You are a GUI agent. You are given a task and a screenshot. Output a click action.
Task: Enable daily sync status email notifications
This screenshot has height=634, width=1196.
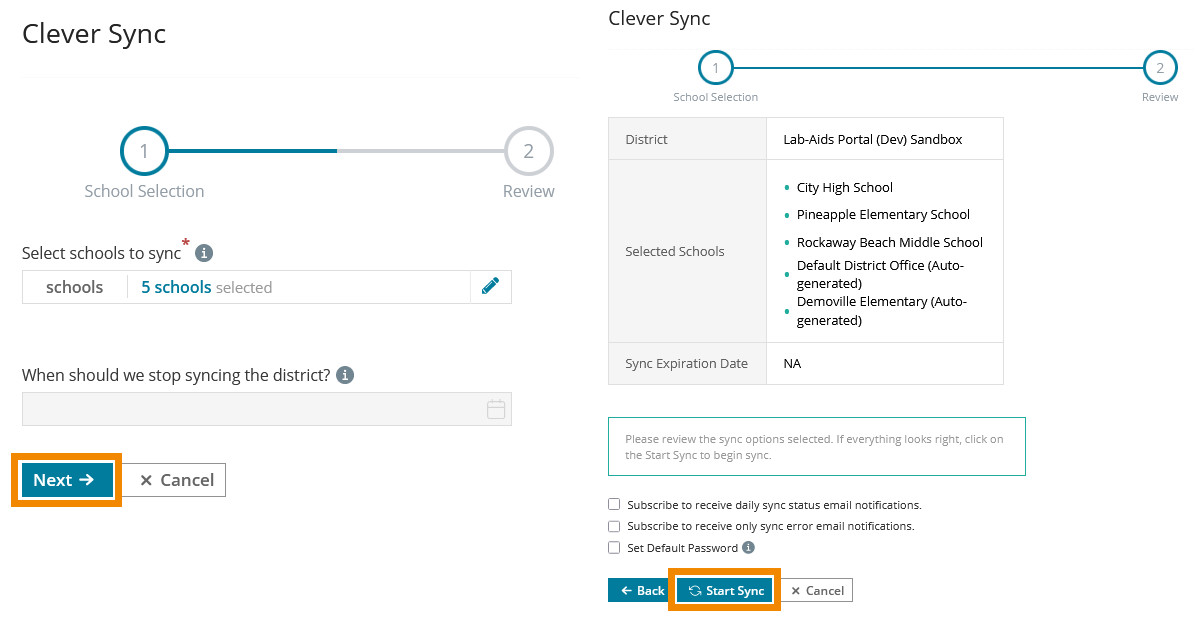pyautogui.click(x=614, y=505)
